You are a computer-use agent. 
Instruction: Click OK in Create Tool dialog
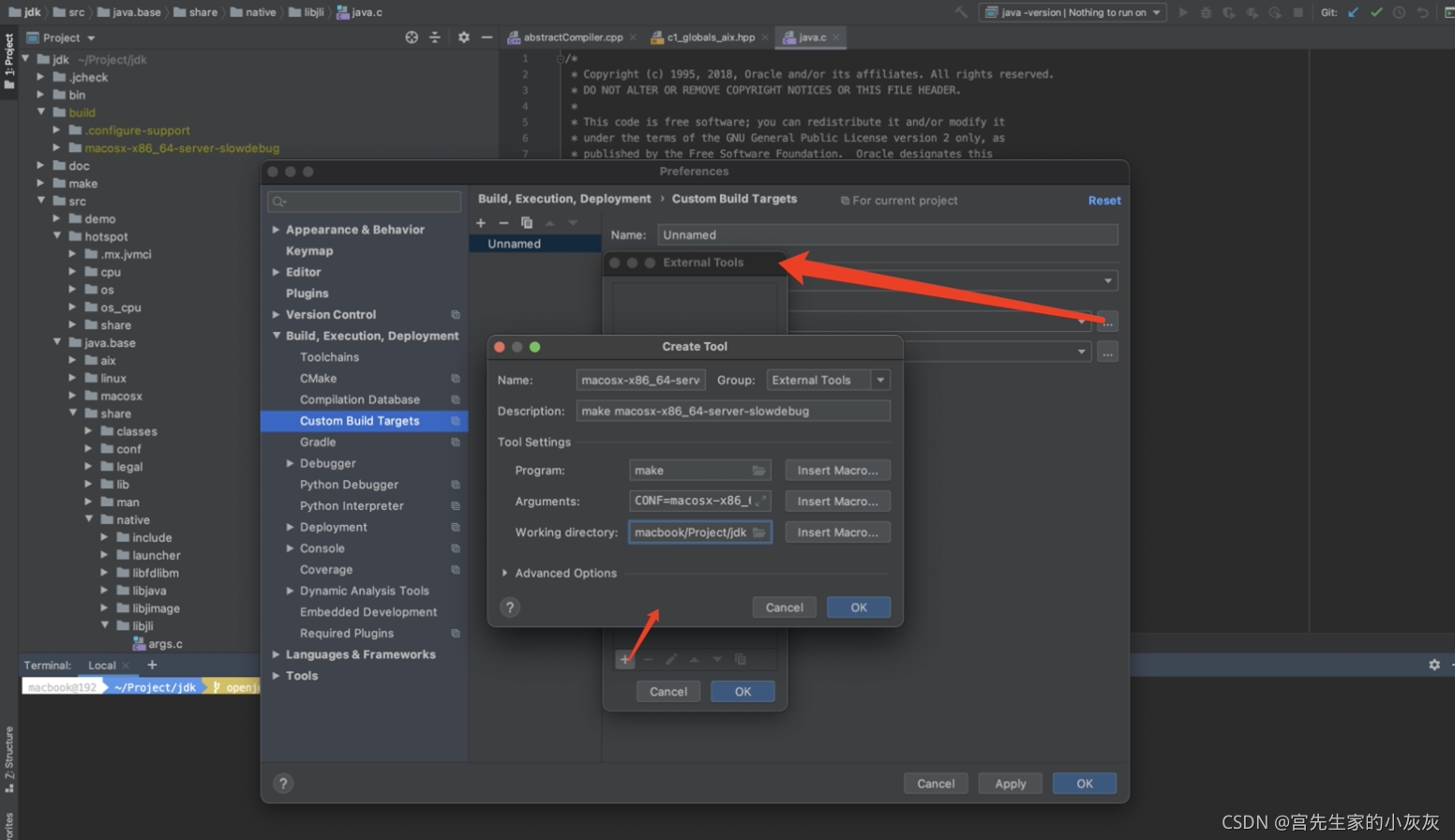pyautogui.click(x=859, y=607)
